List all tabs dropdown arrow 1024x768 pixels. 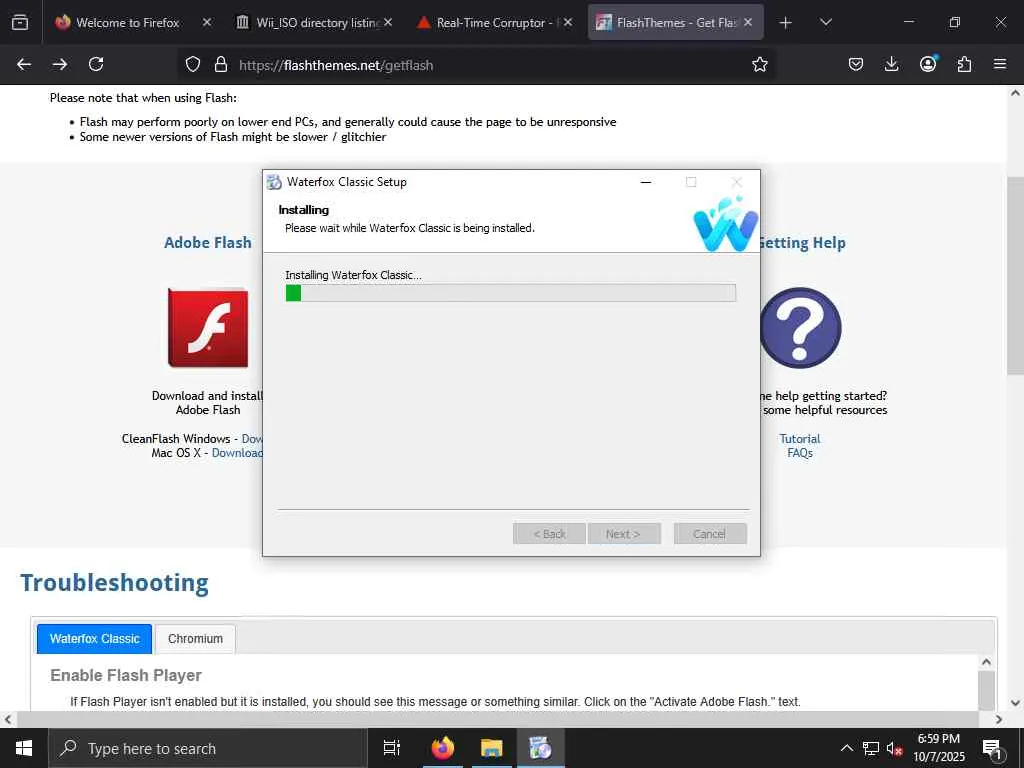click(825, 22)
